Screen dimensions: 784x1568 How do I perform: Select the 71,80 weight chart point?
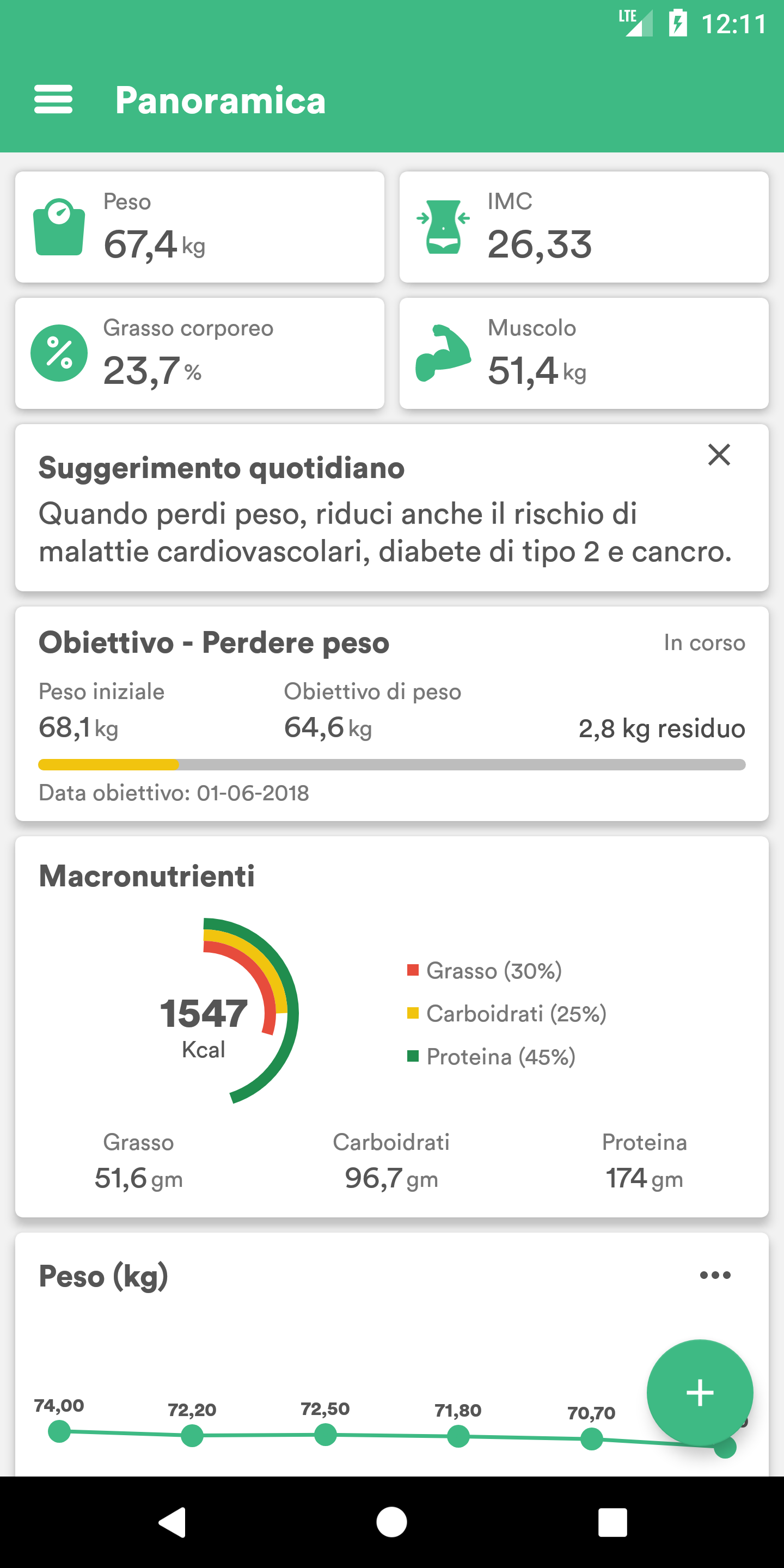point(458,1437)
